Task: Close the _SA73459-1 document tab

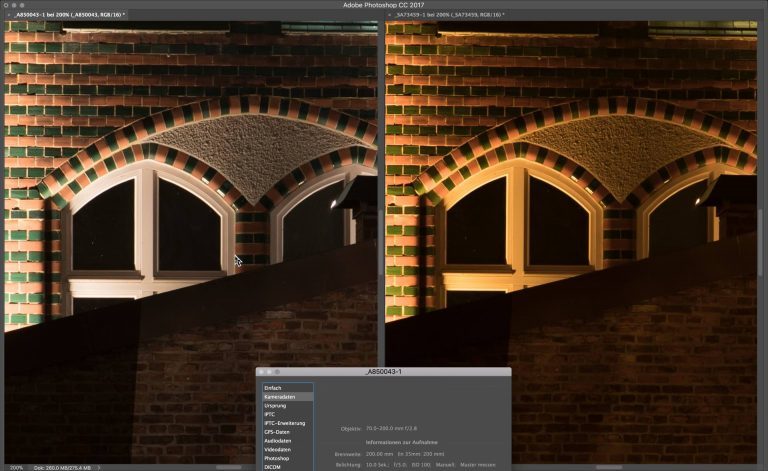Action: (389, 15)
